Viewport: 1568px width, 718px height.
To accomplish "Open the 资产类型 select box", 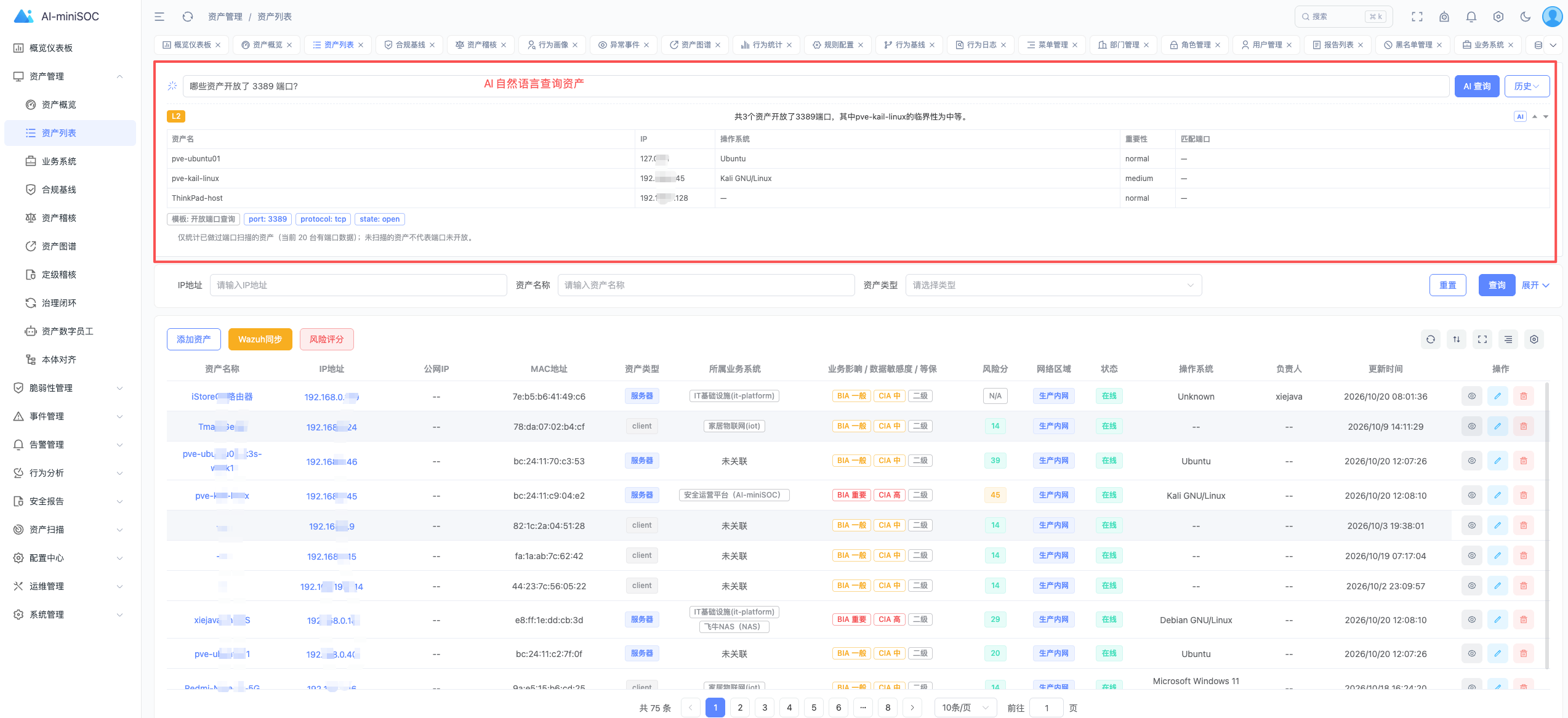I will pos(1053,285).
